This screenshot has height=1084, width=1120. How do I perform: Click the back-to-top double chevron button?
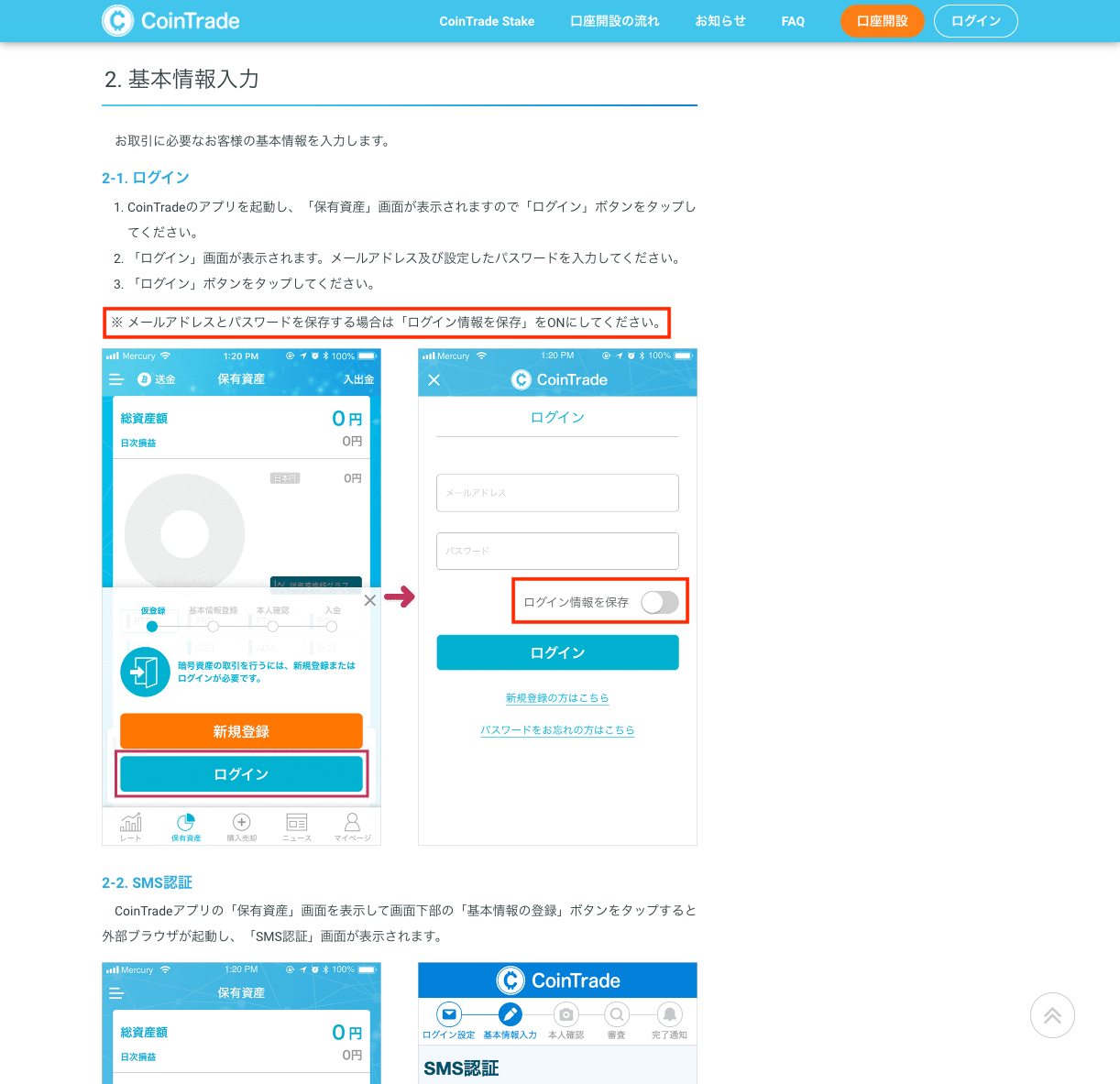(1052, 1015)
